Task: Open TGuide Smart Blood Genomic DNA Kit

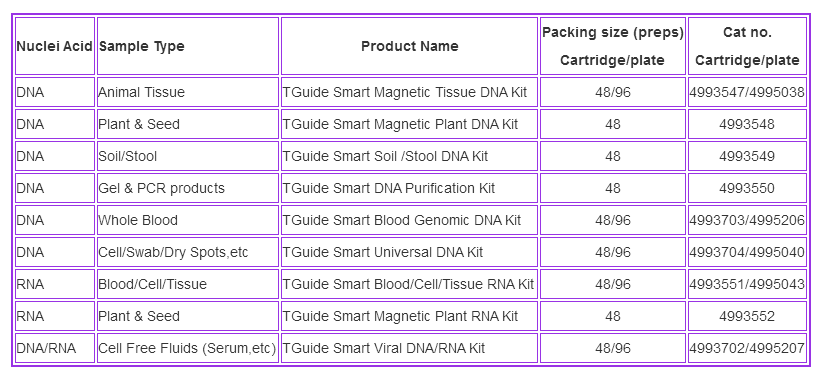Action: pos(402,220)
